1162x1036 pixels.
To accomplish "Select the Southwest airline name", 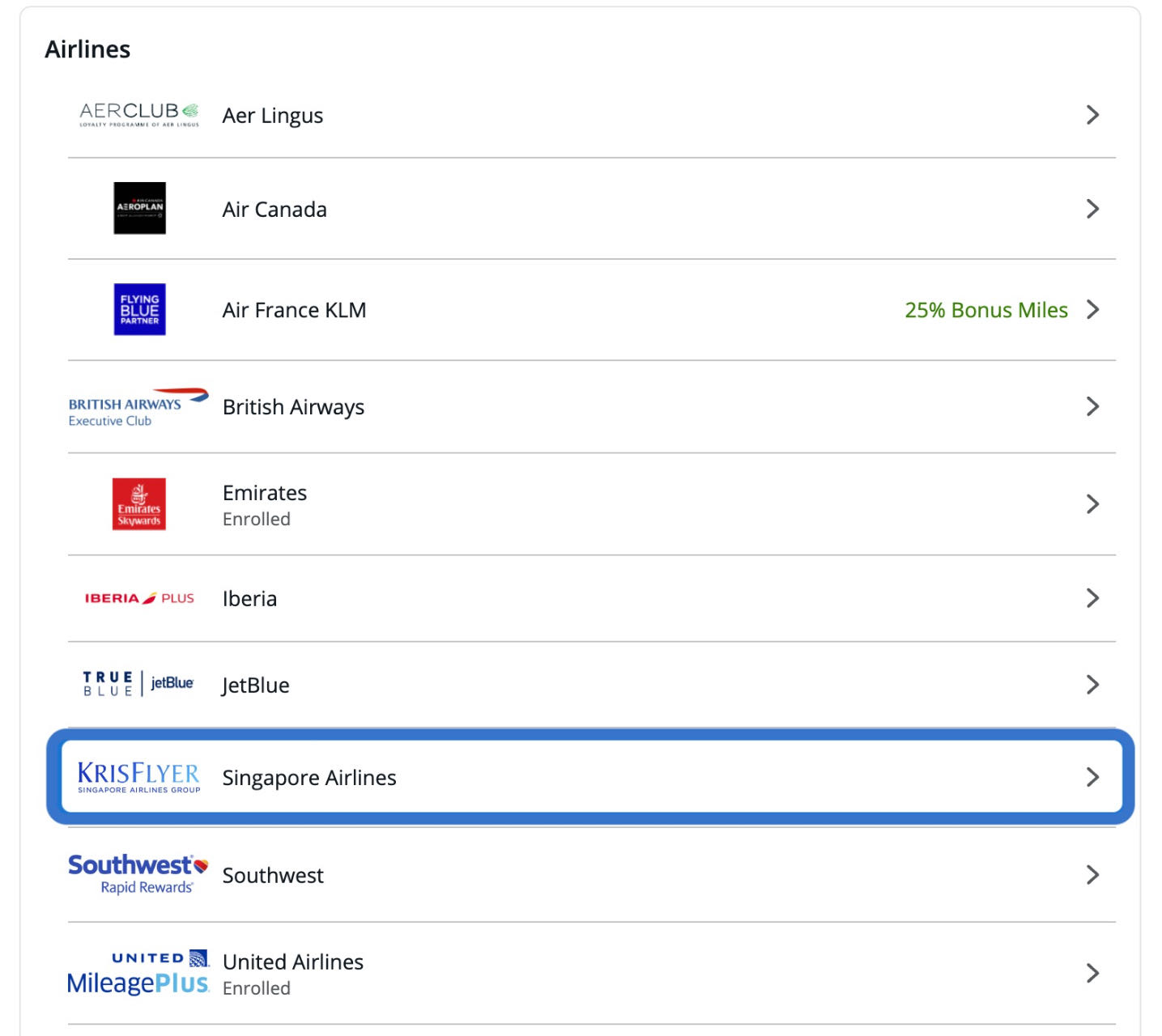I will click(x=273, y=876).
